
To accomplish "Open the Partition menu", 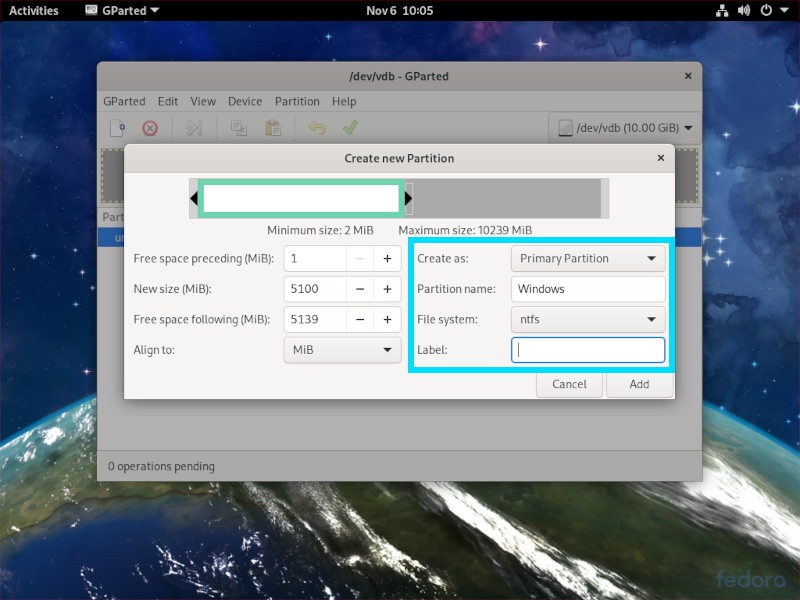I will 297,101.
